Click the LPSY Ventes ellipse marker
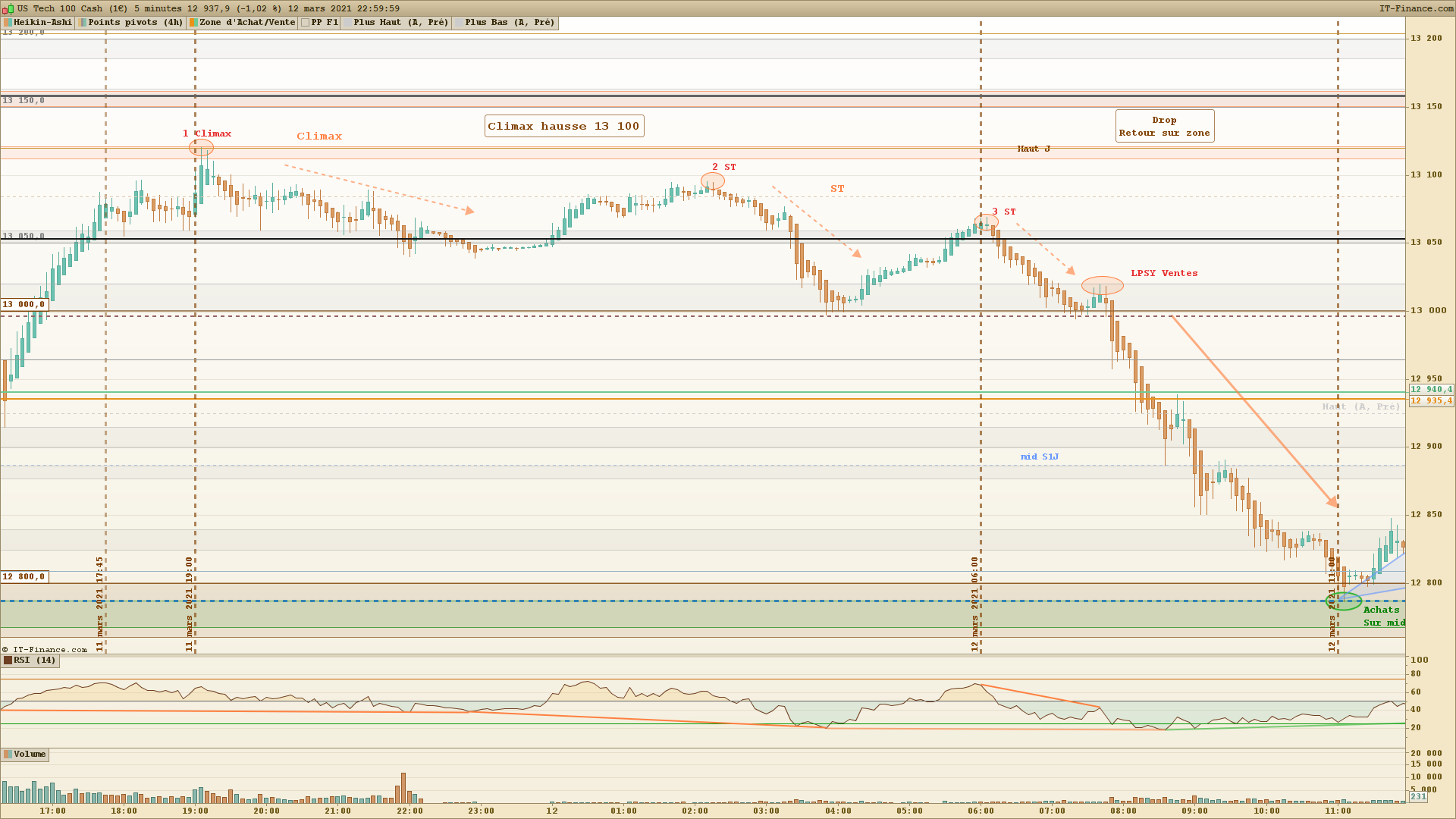 click(1102, 286)
